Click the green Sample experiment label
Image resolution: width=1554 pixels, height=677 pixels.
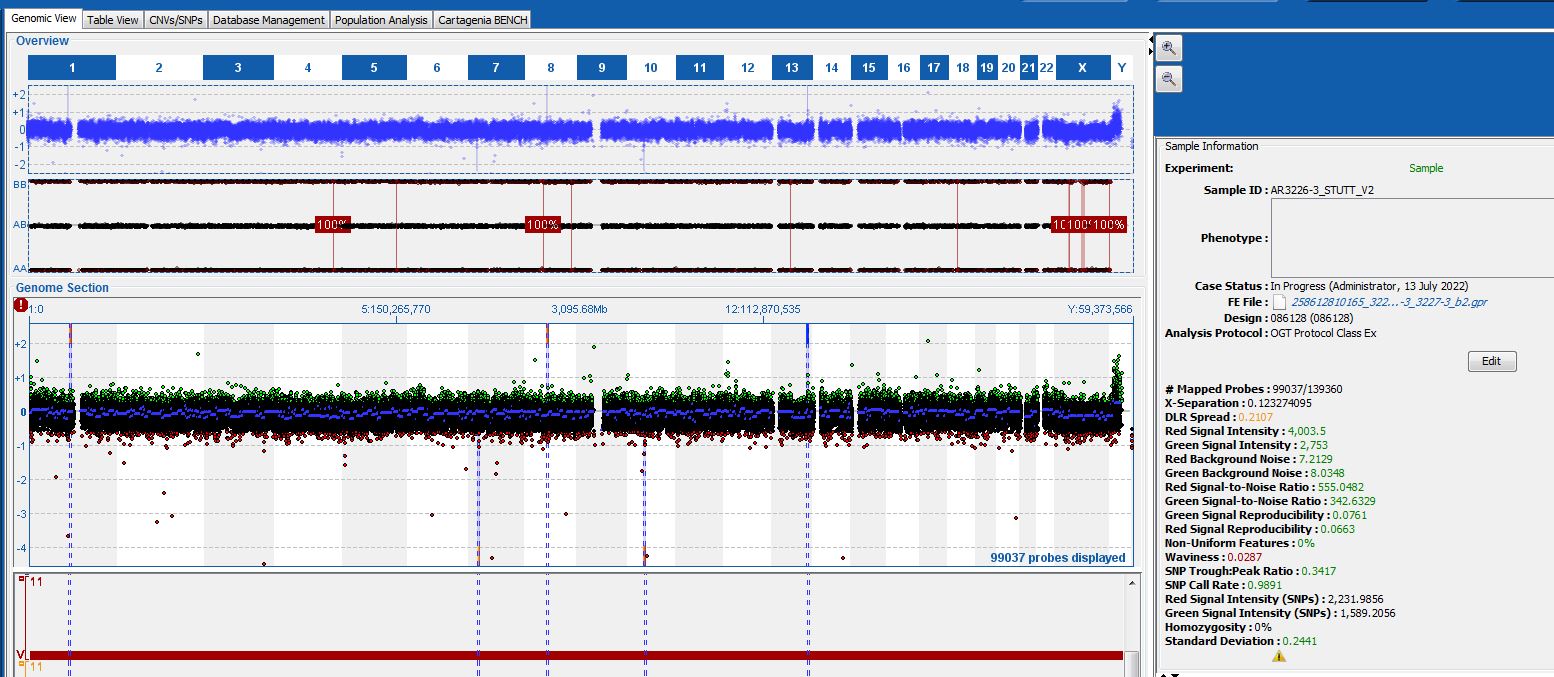point(1426,168)
